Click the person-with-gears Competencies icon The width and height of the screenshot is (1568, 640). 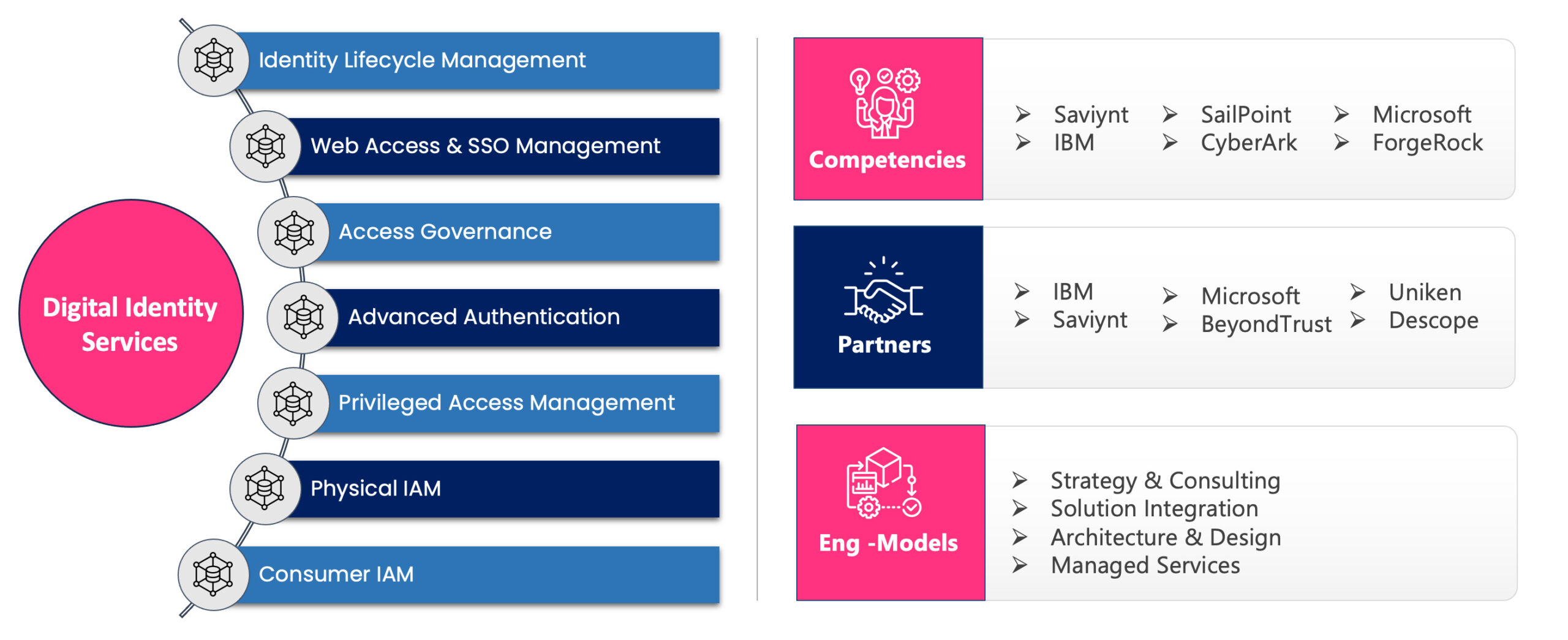tap(885, 102)
